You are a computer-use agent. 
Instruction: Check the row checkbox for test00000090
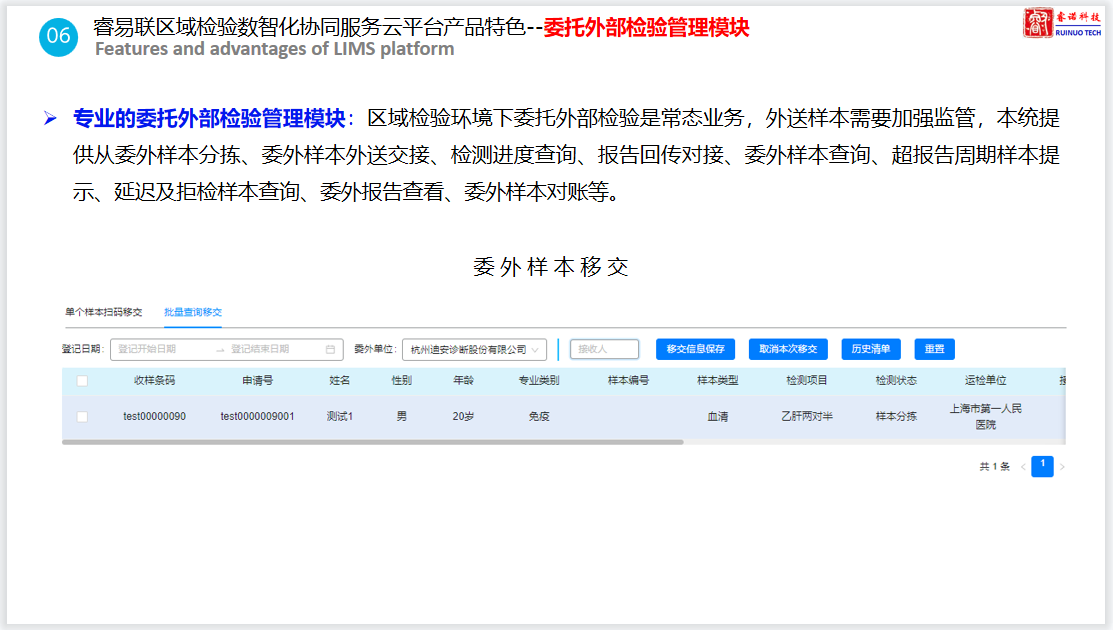[82, 417]
